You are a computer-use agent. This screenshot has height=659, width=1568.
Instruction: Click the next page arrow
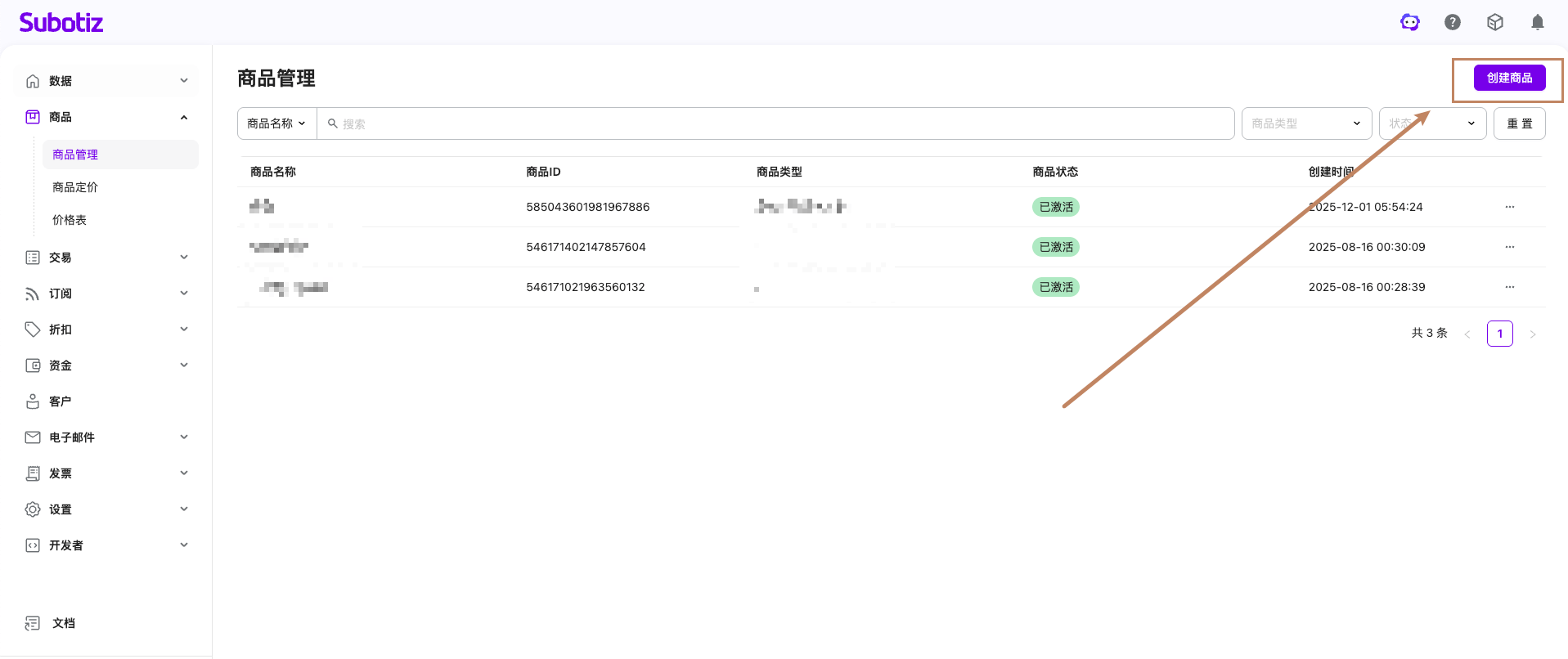[x=1532, y=334]
